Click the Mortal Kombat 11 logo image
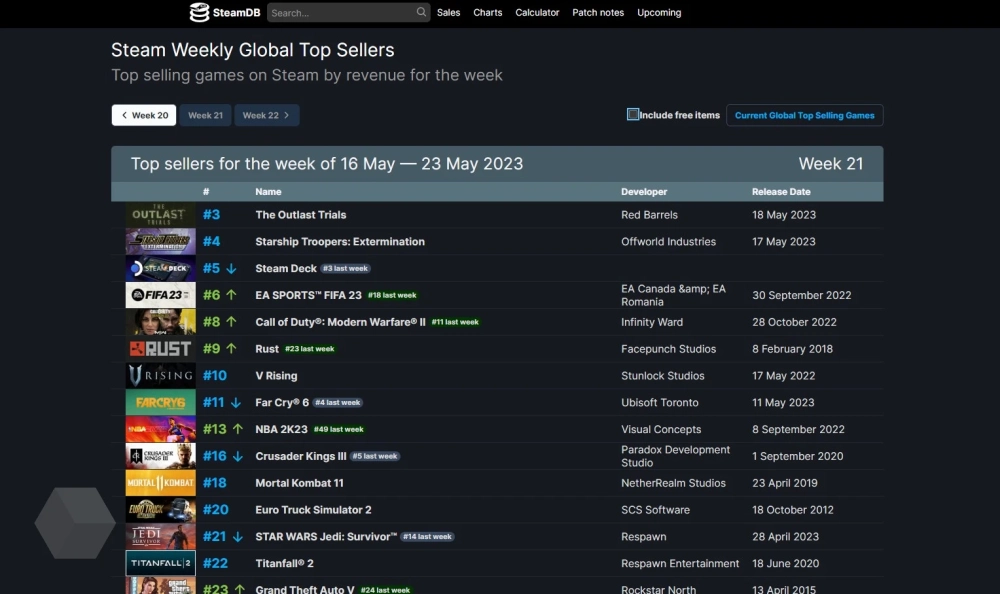The width and height of the screenshot is (1000, 594). (x=160, y=483)
